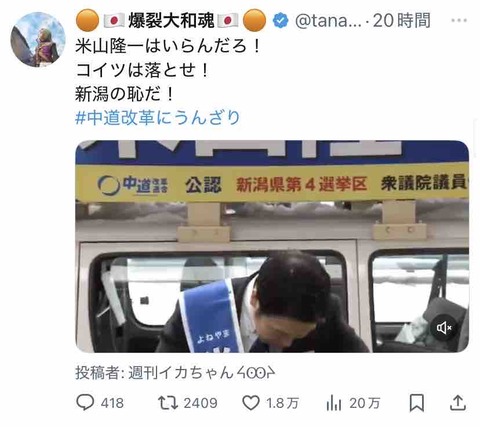Open video poster 週刊イカちゃん credit link
This screenshot has width=480, height=427.
(202, 373)
